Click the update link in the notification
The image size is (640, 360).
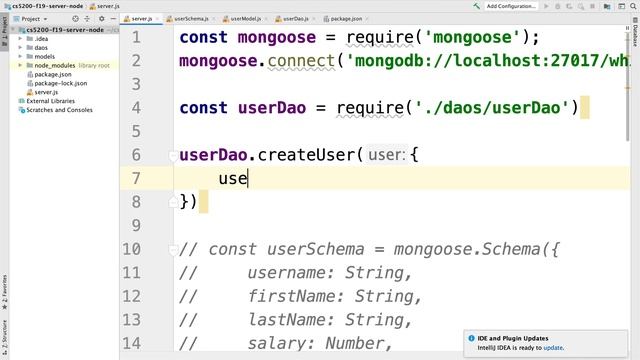click(553, 348)
